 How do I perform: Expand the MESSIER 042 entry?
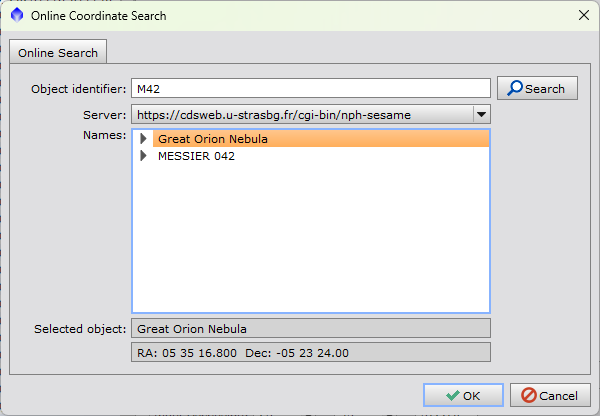pyautogui.click(x=143, y=156)
